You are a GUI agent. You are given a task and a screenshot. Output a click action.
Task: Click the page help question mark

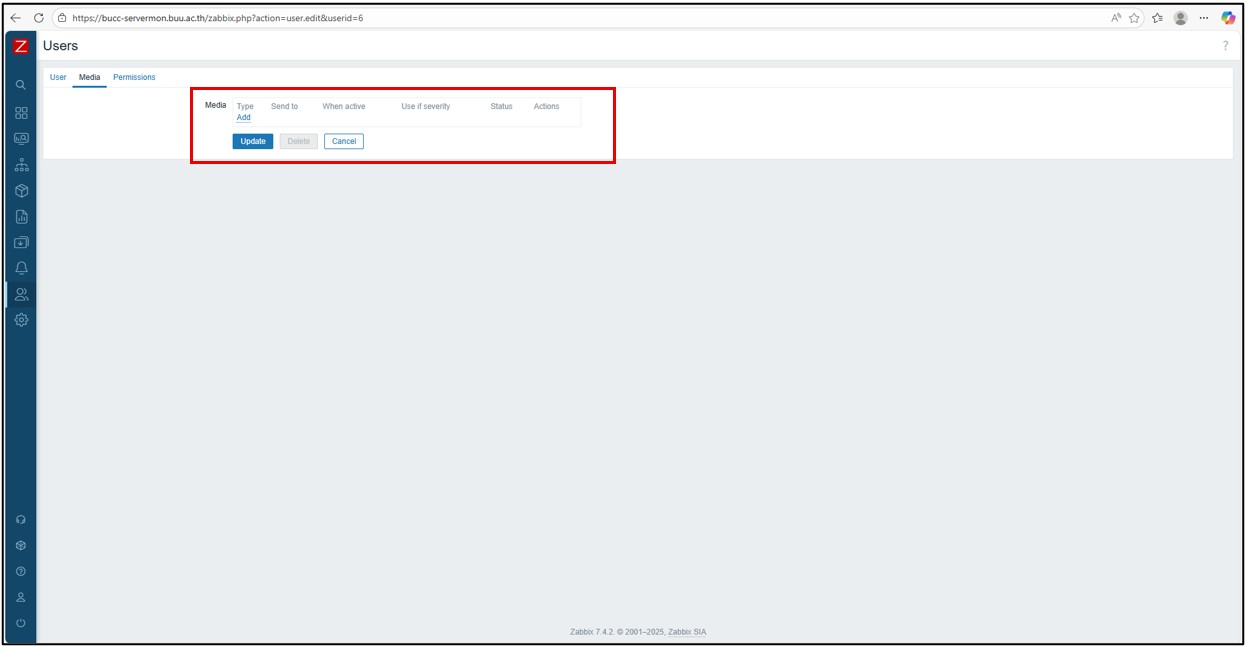click(1225, 46)
